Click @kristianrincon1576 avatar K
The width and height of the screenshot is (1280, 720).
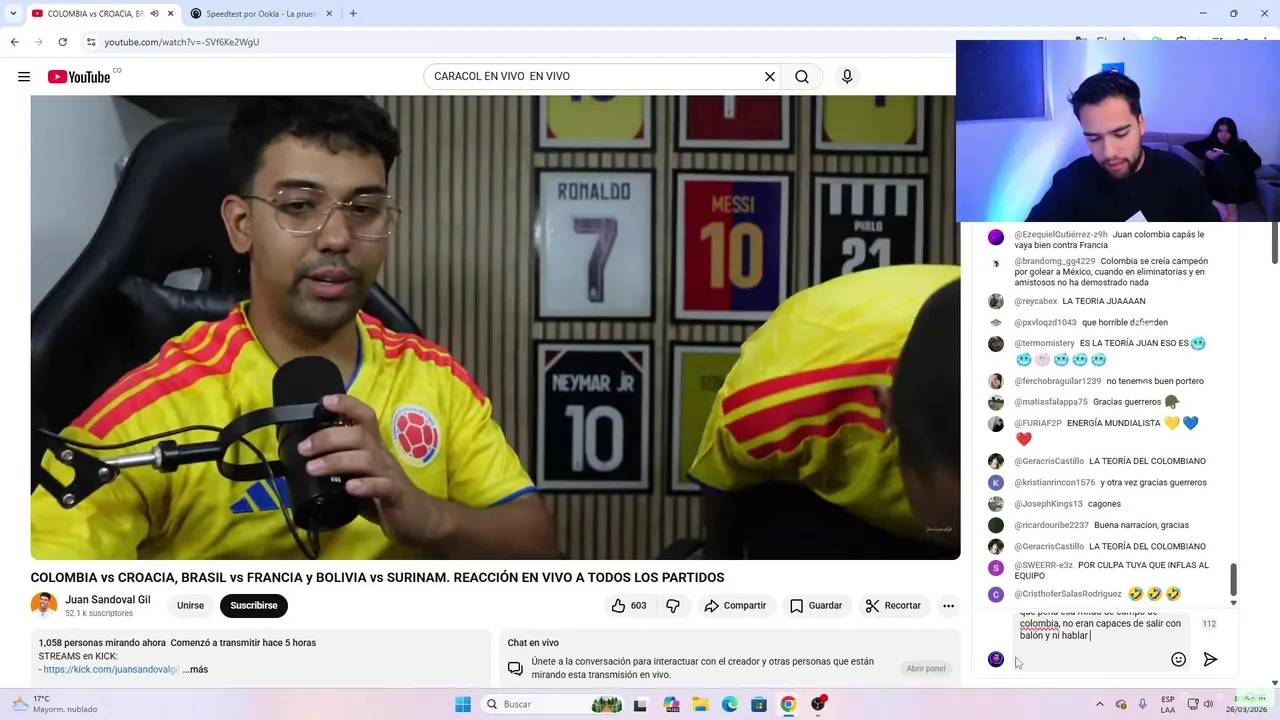pyautogui.click(x=996, y=483)
